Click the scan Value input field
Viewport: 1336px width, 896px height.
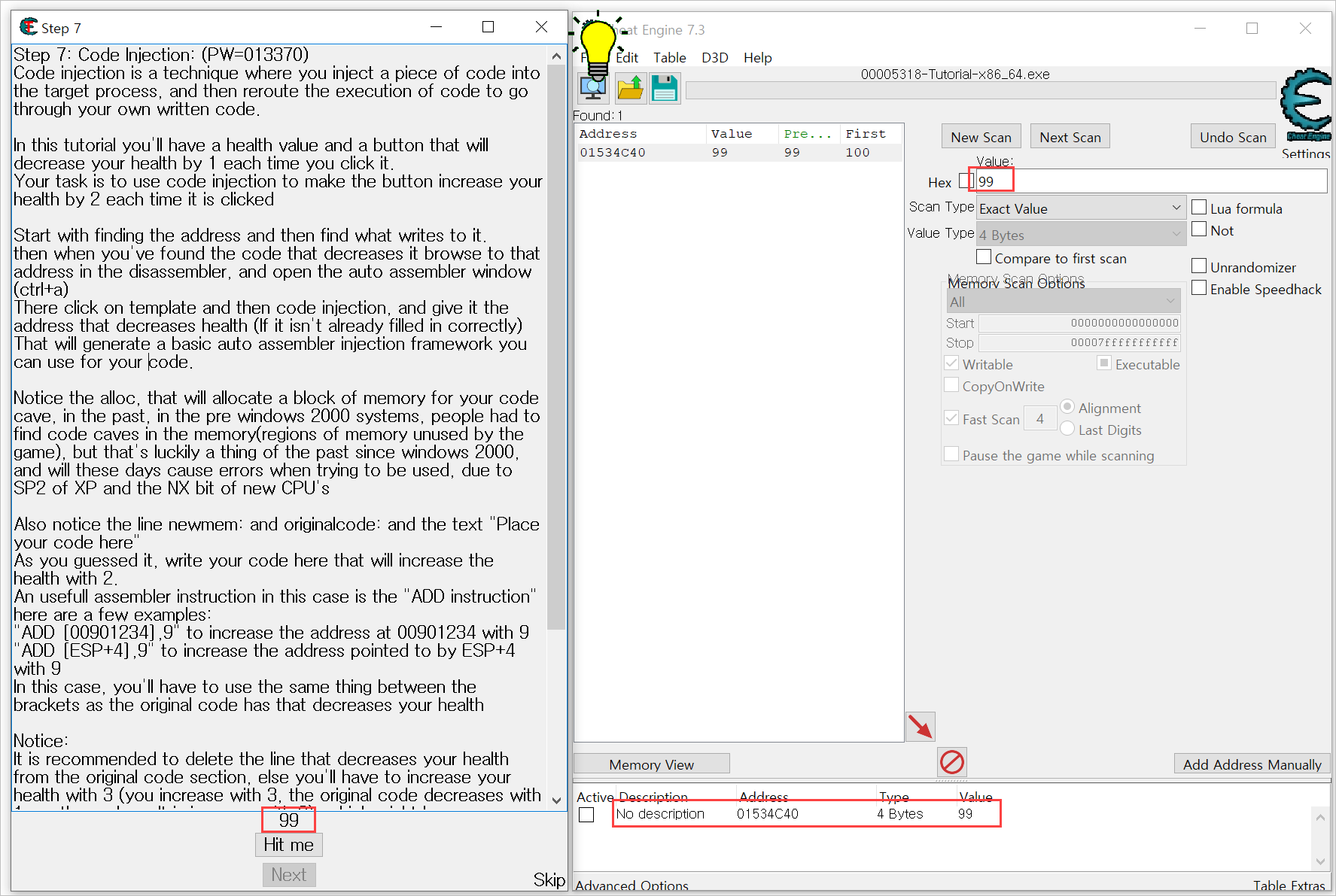(x=1151, y=181)
